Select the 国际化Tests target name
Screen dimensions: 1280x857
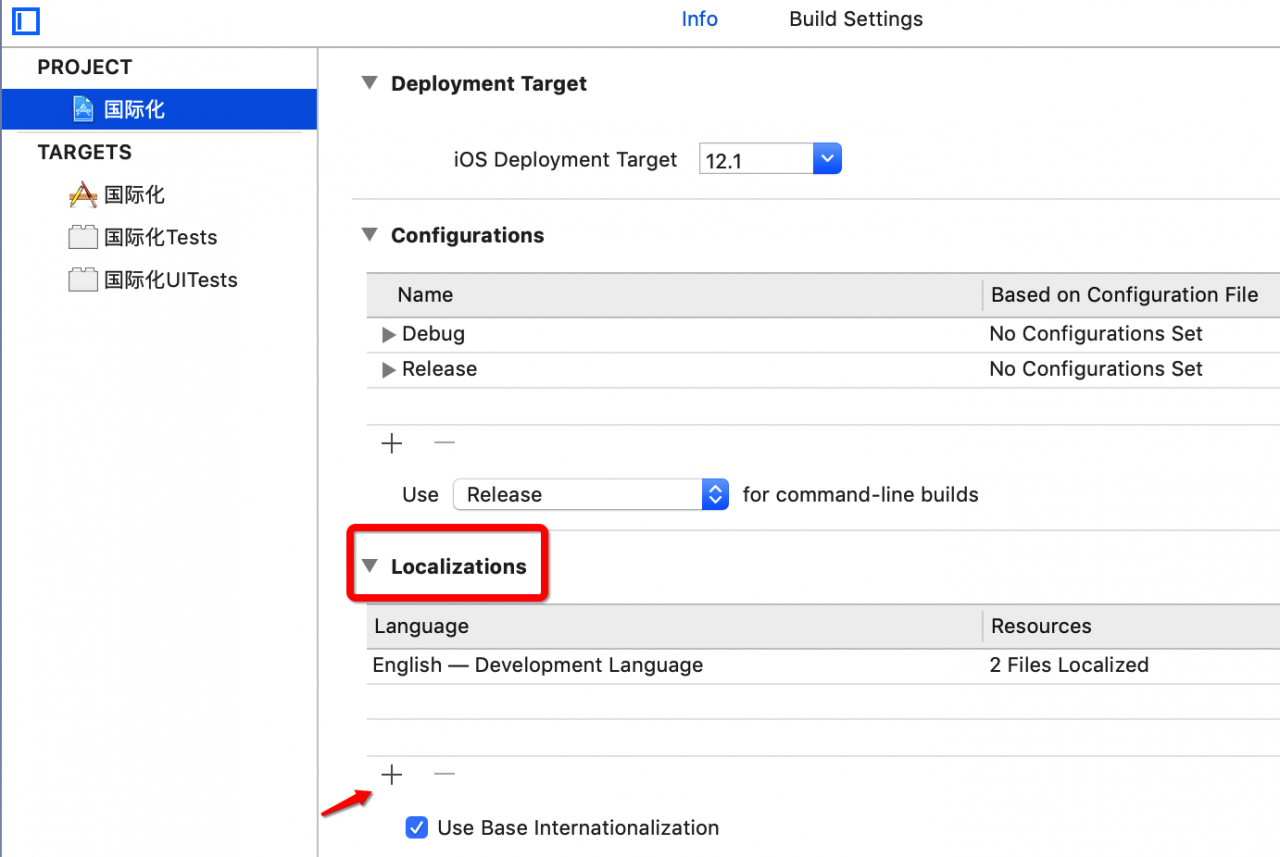coord(161,237)
